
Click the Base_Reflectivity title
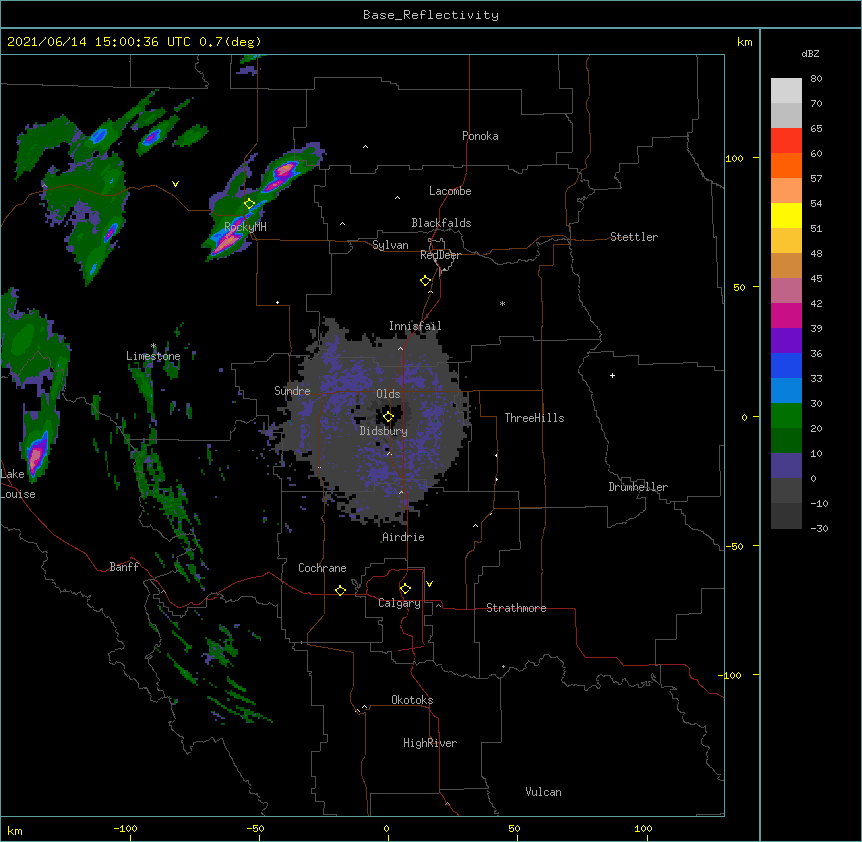431,15
